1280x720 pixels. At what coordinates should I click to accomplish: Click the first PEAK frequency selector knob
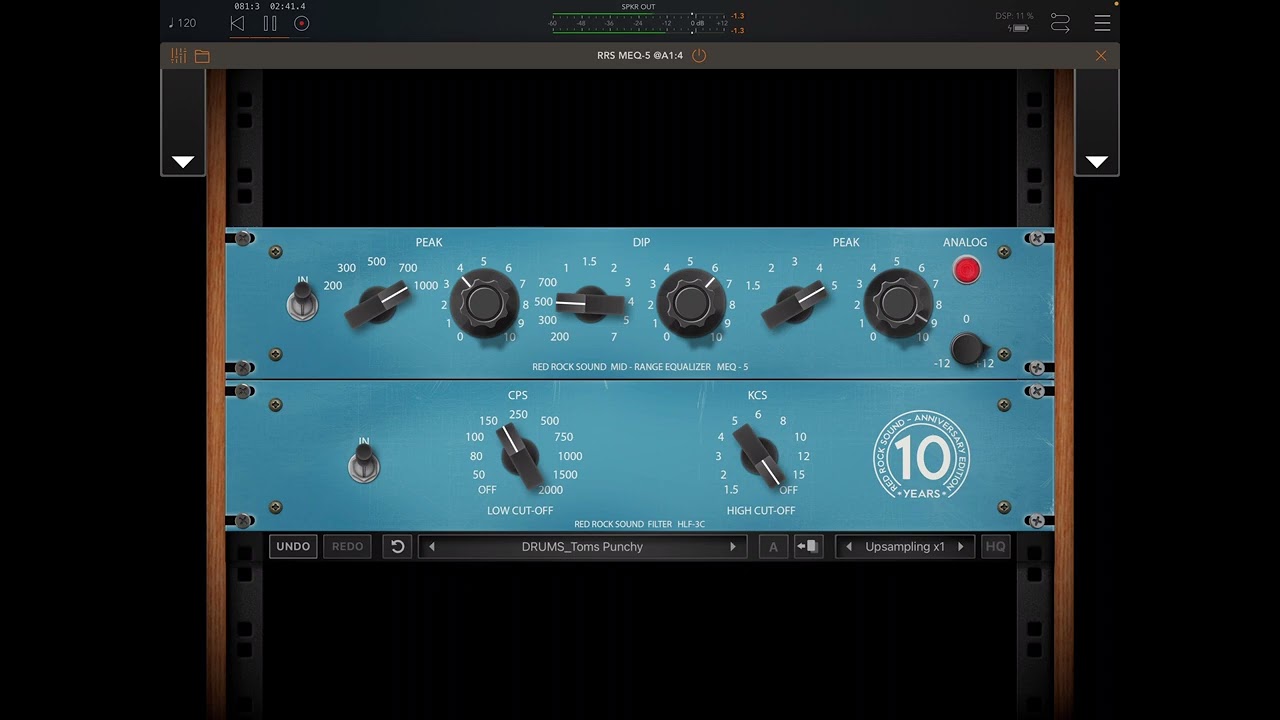[377, 304]
